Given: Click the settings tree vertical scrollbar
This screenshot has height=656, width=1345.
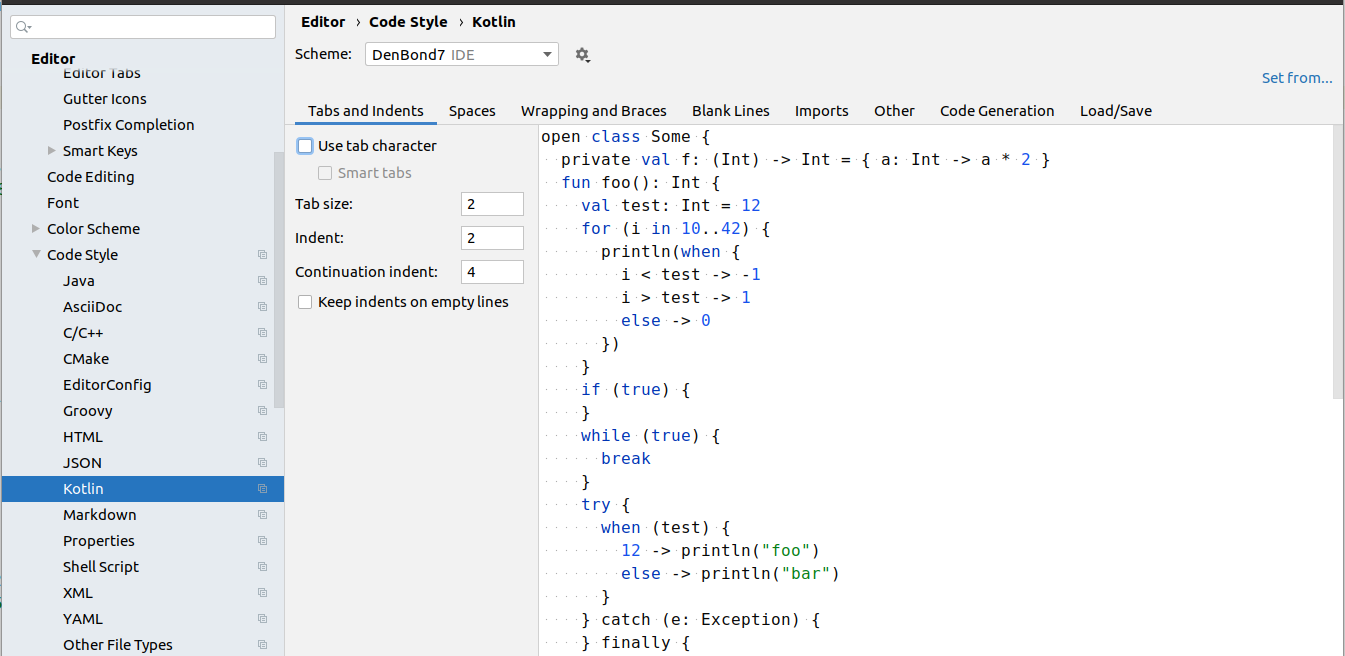Looking at the screenshot, I should [x=279, y=280].
